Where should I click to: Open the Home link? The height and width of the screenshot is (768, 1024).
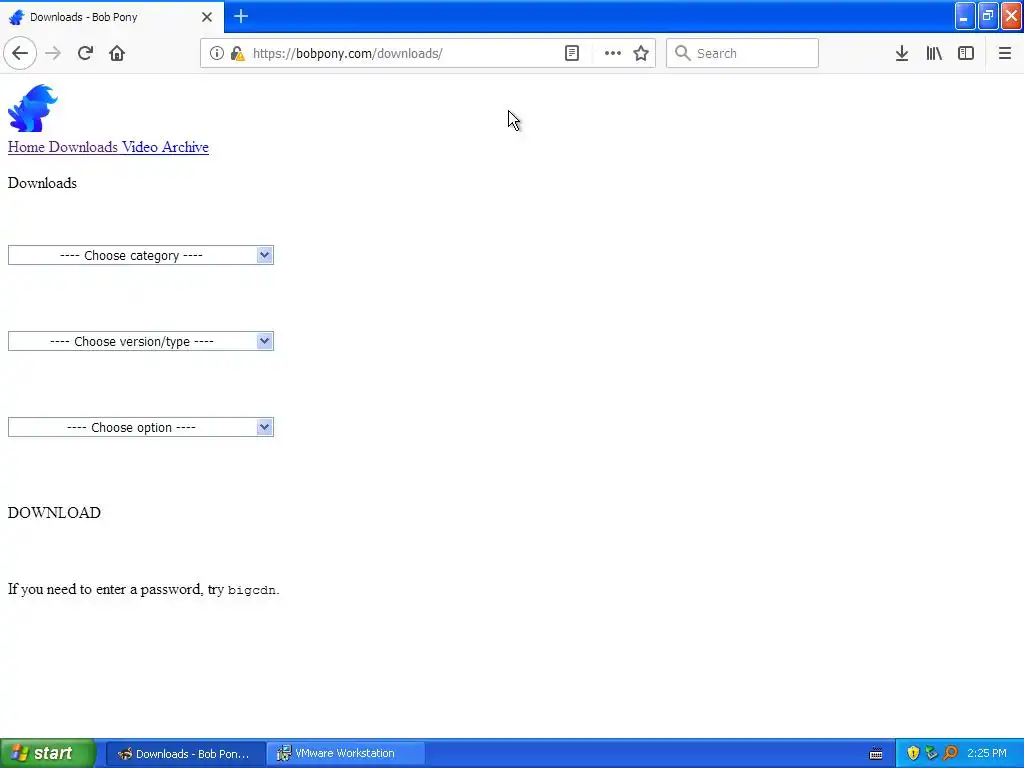(x=26, y=147)
